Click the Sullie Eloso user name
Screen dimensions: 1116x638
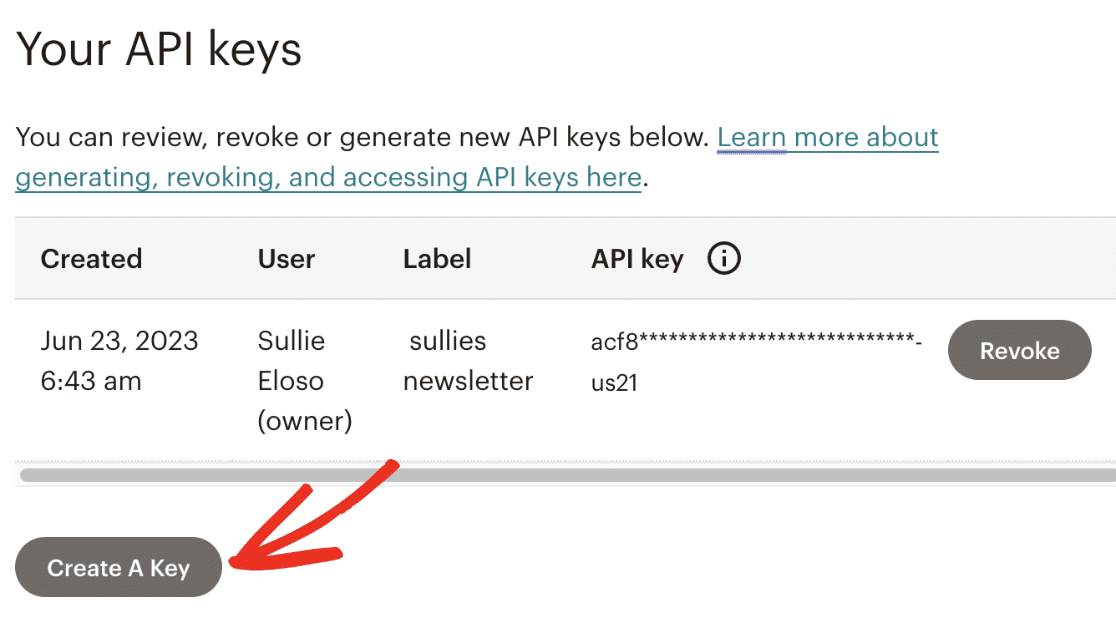click(291, 360)
